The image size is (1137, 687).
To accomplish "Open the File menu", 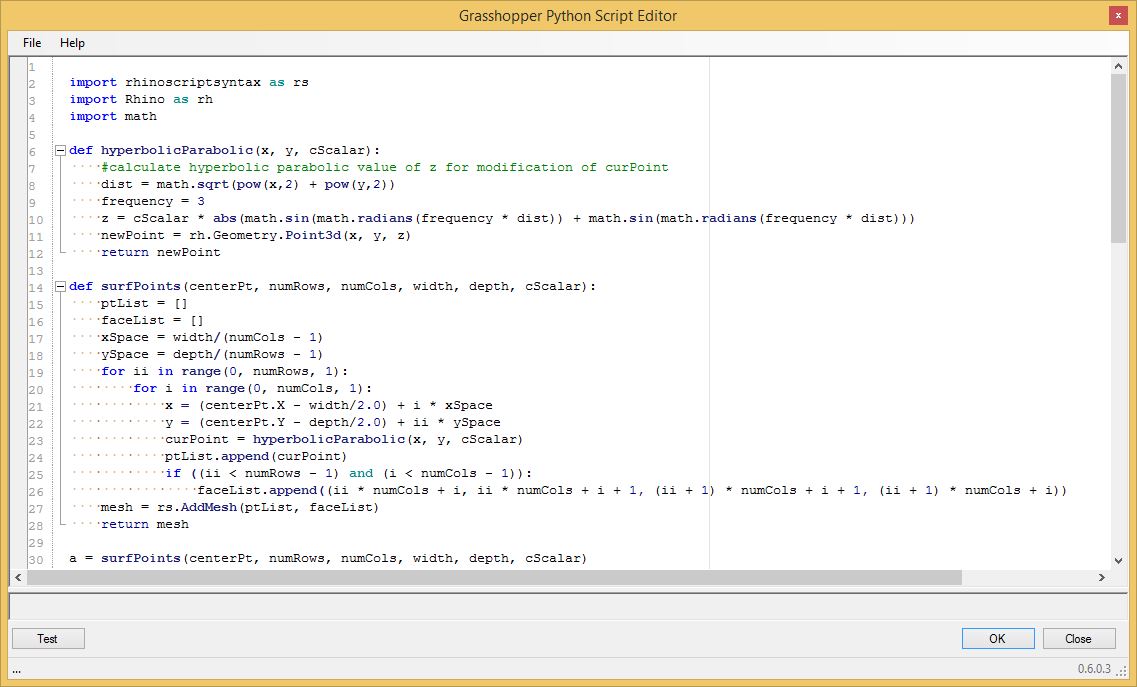I will click(32, 43).
